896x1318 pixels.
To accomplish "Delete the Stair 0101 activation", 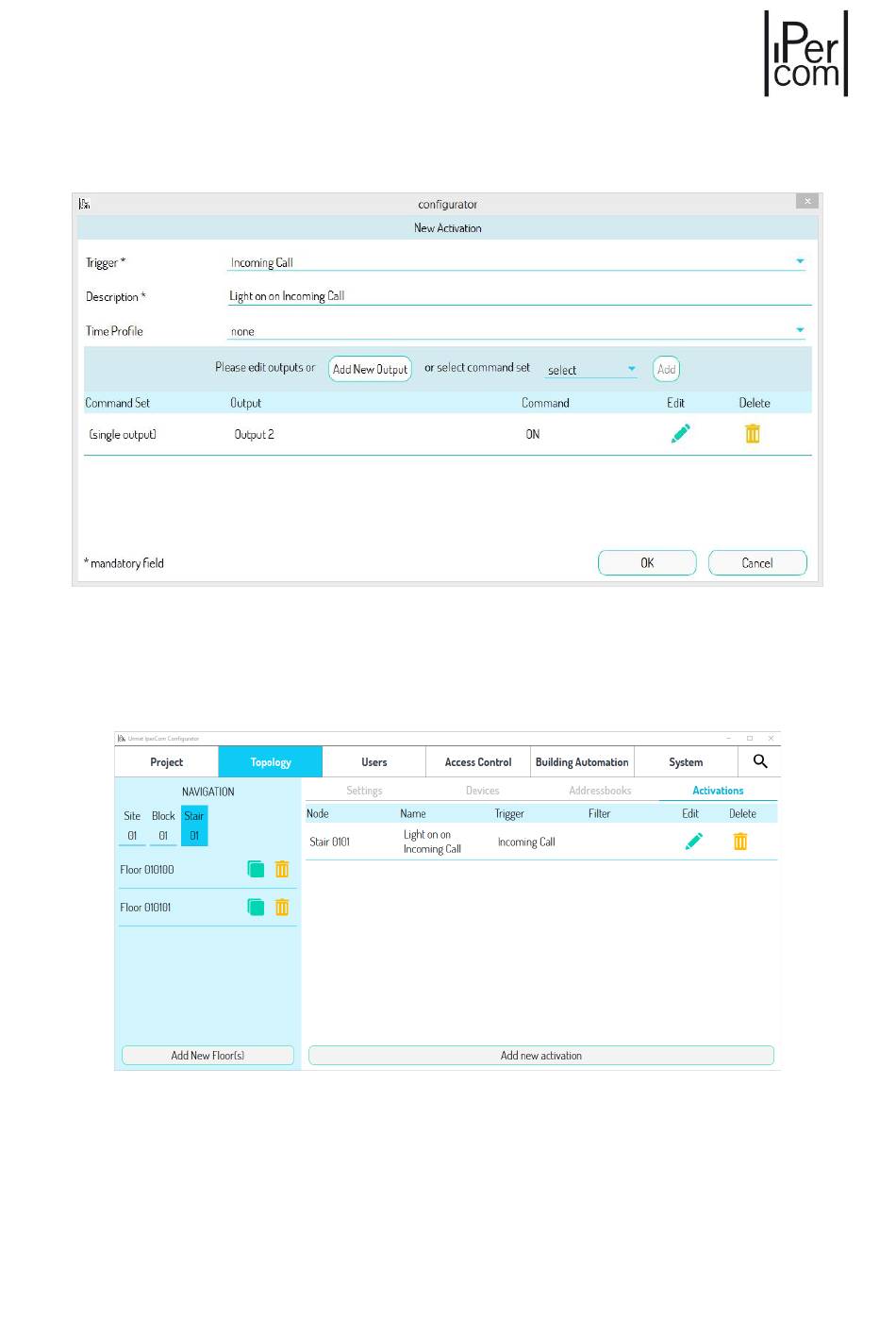I will (740, 841).
